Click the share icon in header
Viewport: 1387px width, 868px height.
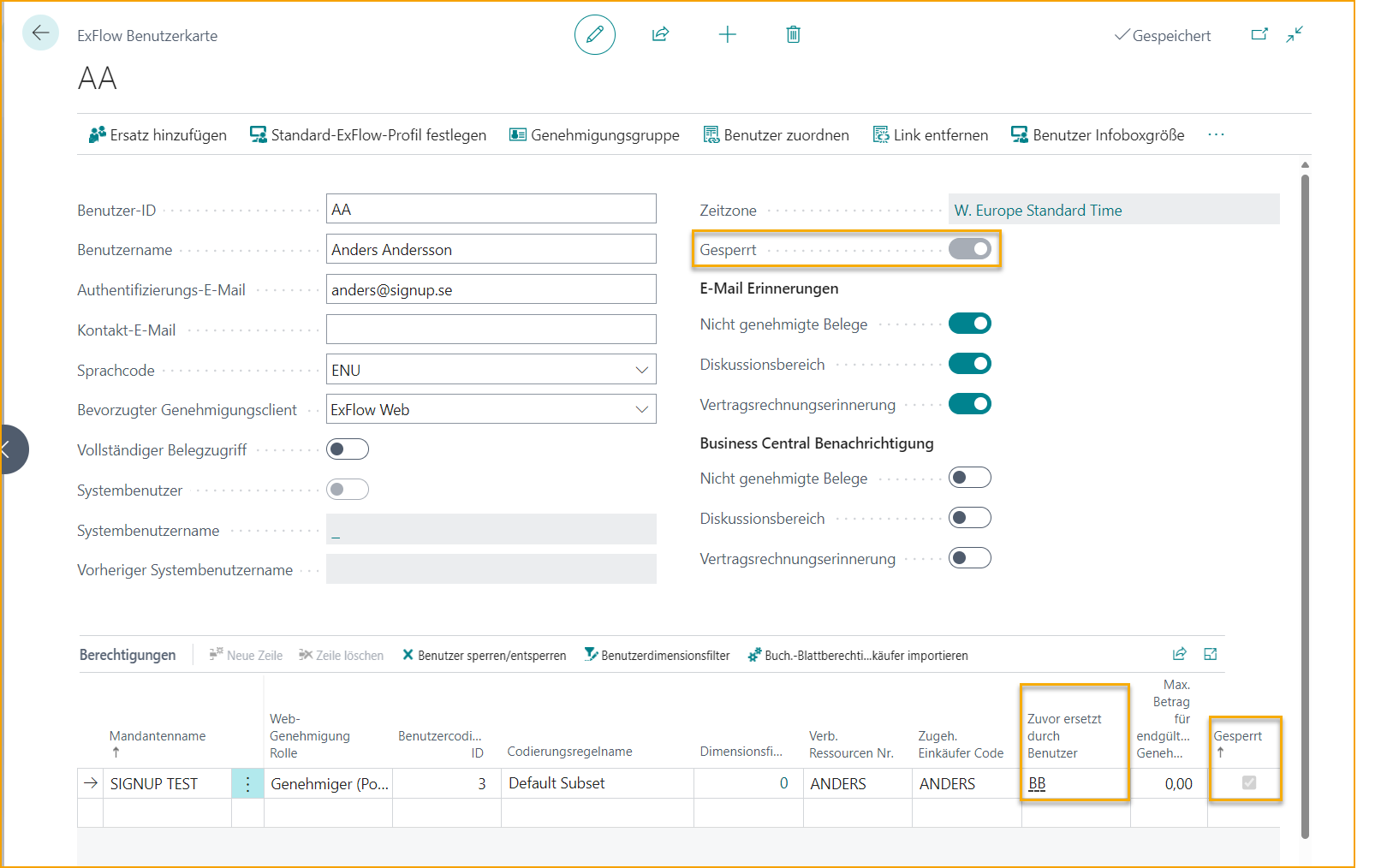coord(660,34)
